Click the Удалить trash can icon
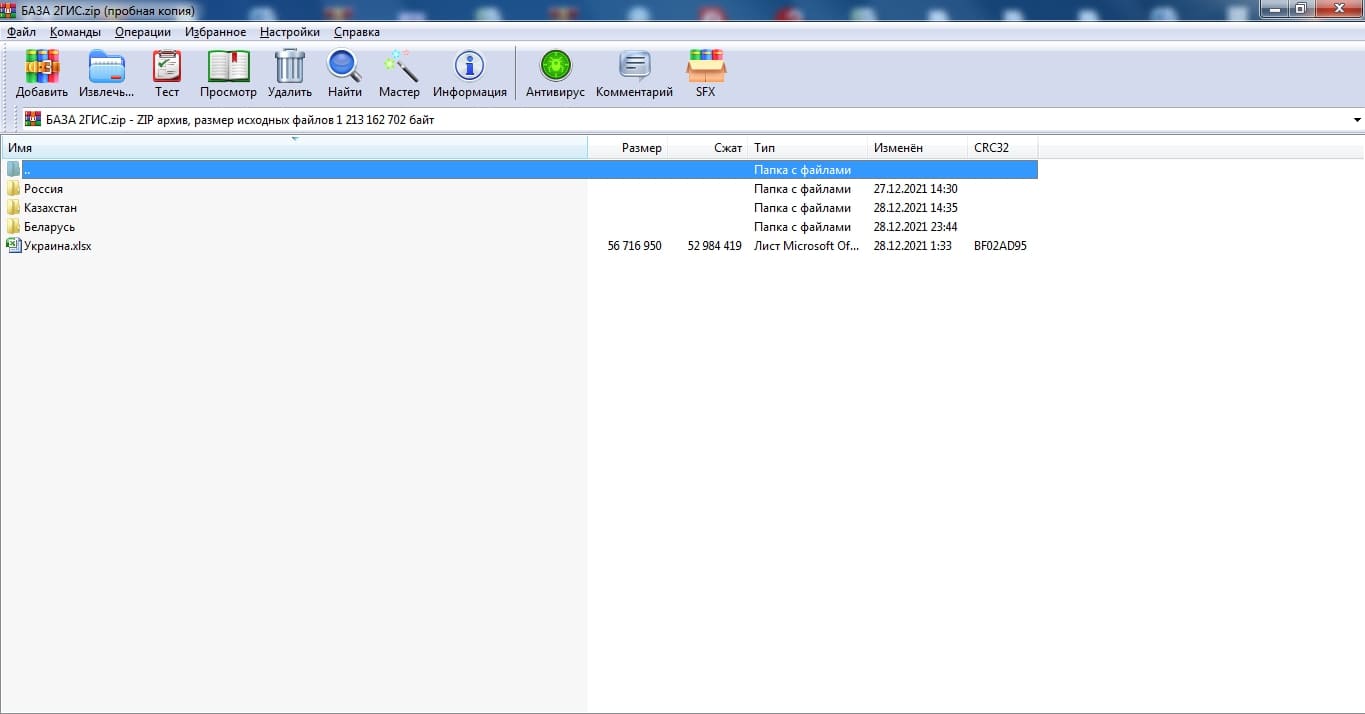The height and width of the screenshot is (714, 1365). coord(290,66)
